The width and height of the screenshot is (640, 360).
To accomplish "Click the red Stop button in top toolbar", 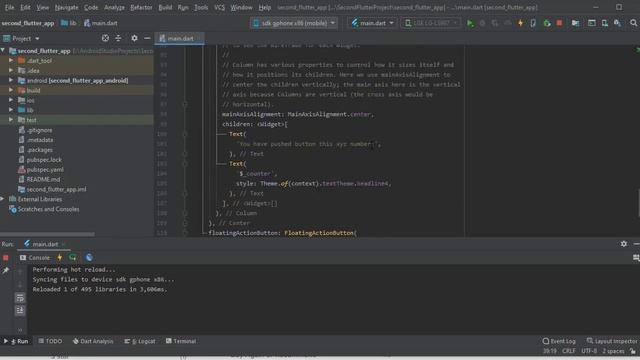I will point(559,23).
